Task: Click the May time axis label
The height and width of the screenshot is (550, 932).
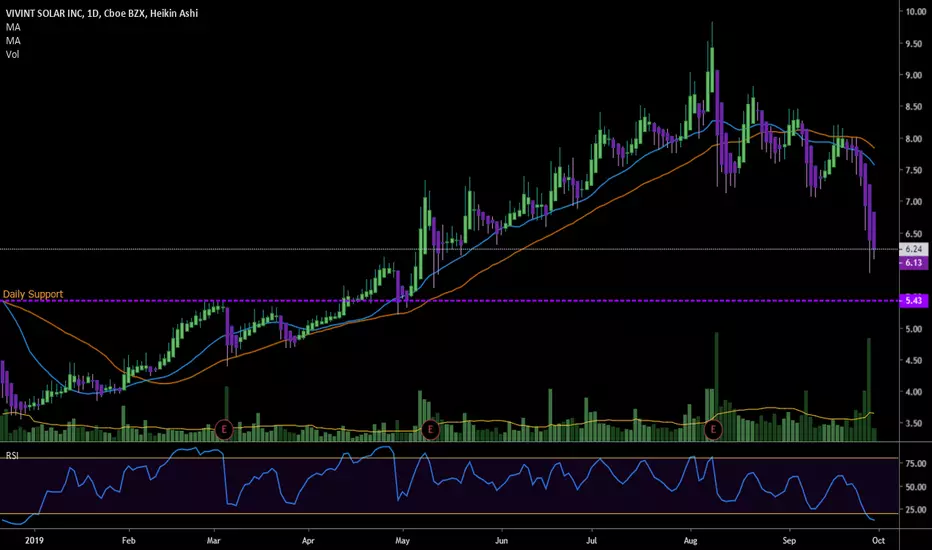Action: (x=402, y=540)
